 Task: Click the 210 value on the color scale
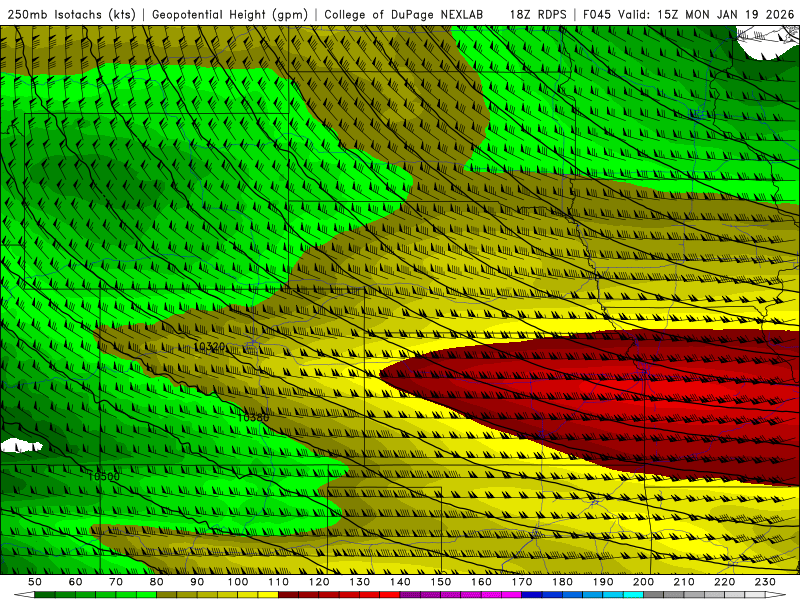684,582
